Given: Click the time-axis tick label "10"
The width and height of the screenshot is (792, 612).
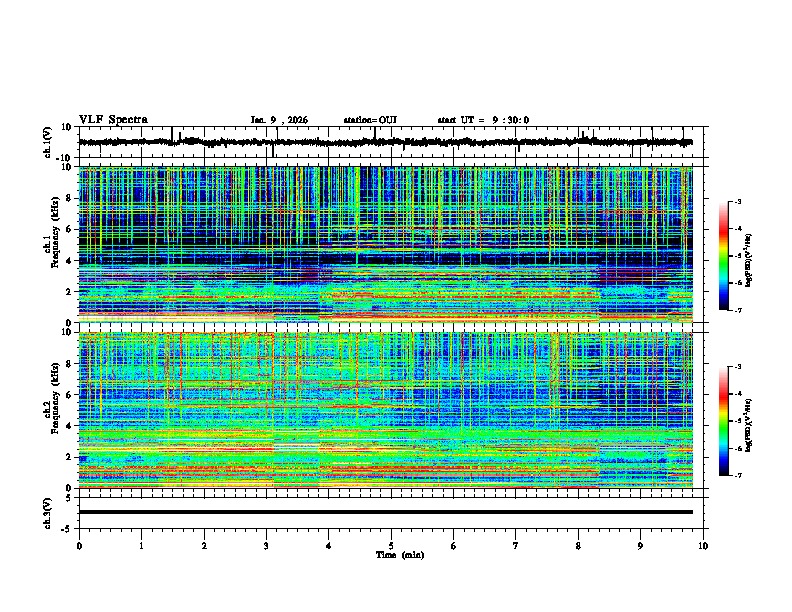Looking at the screenshot, I should click(x=703, y=546).
